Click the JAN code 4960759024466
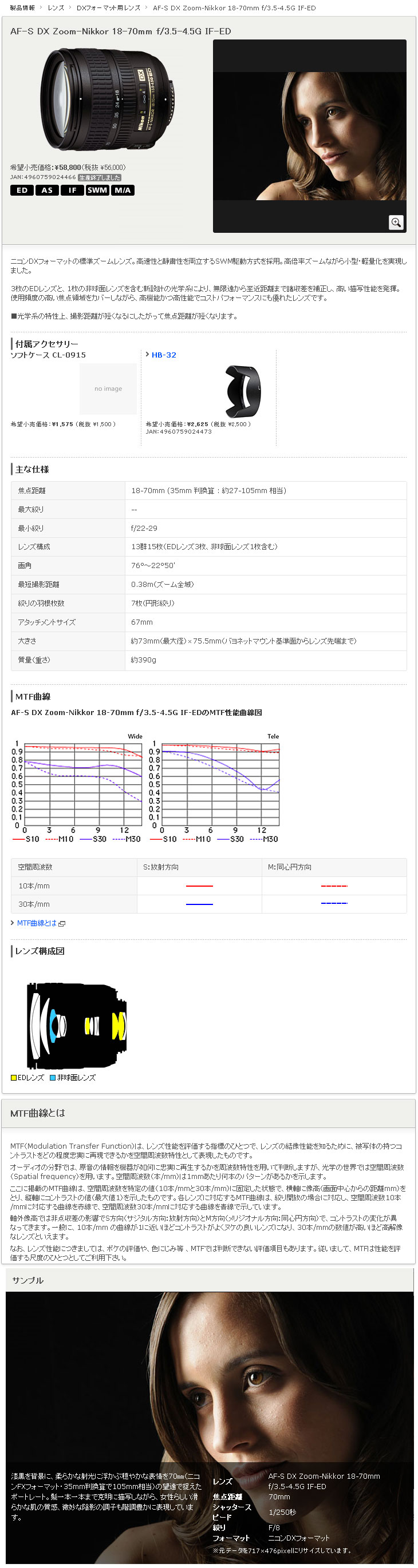 click(44, 177)
